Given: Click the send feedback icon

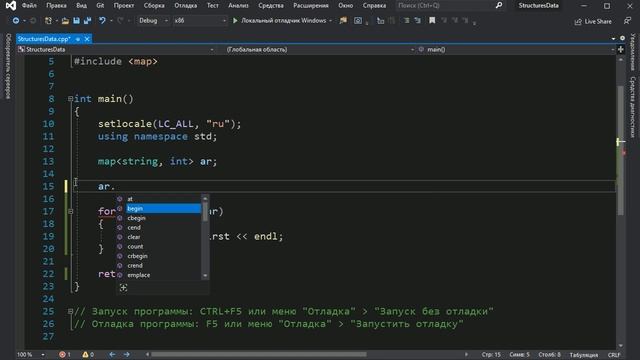Looking at the screenshot, I should click(x=627, y=21).
